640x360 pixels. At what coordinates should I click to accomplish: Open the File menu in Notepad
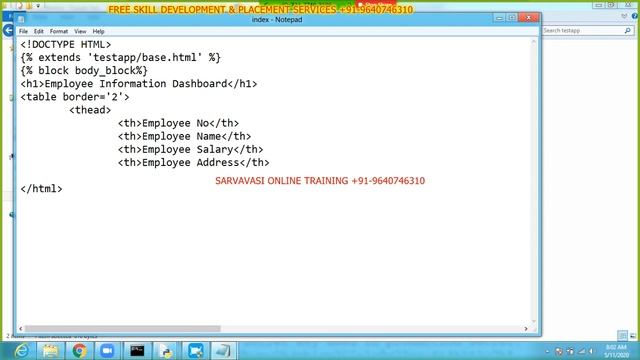coord(23,31)
